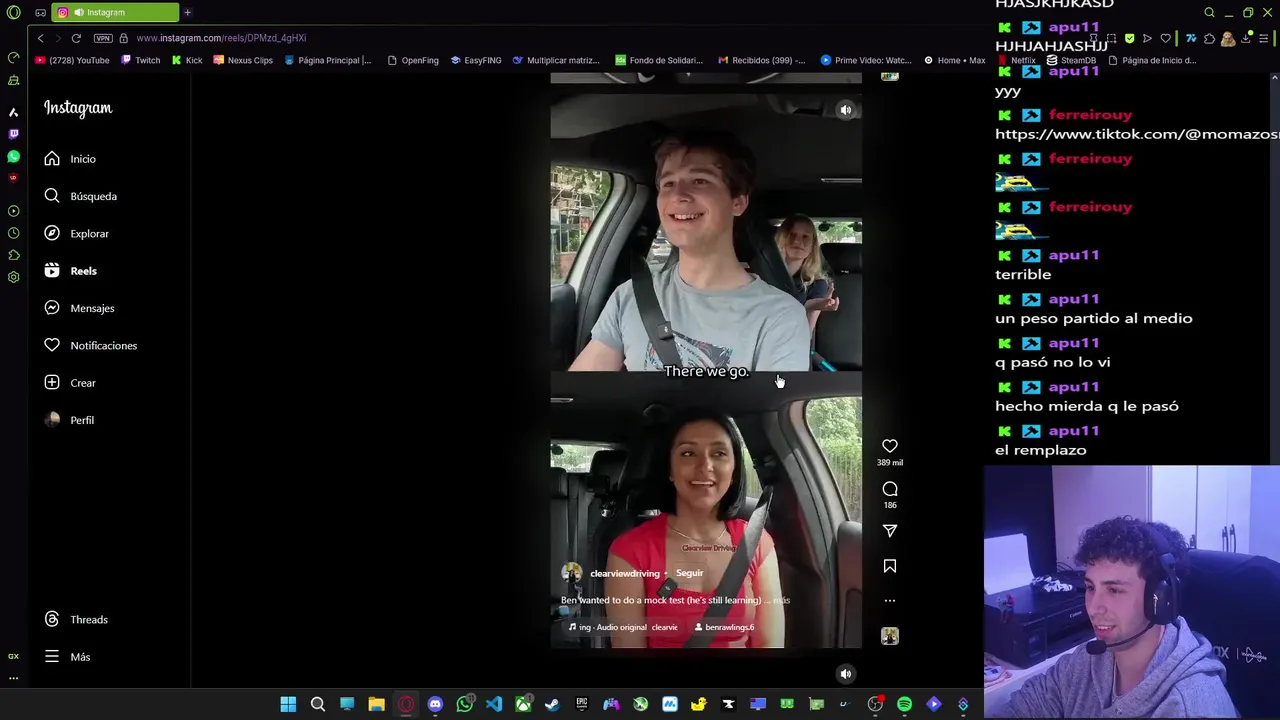Open Opera sidebar settings gear
The width and height of the screenshot is (1280, 720).
(13, 277)
